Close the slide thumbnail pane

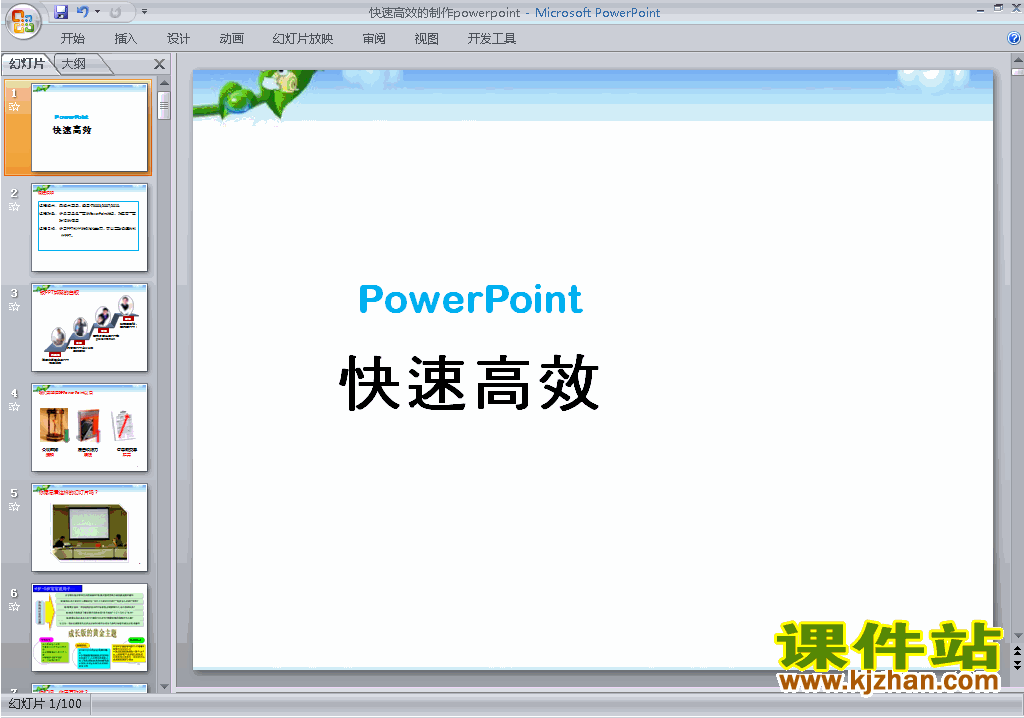(159, 63)
